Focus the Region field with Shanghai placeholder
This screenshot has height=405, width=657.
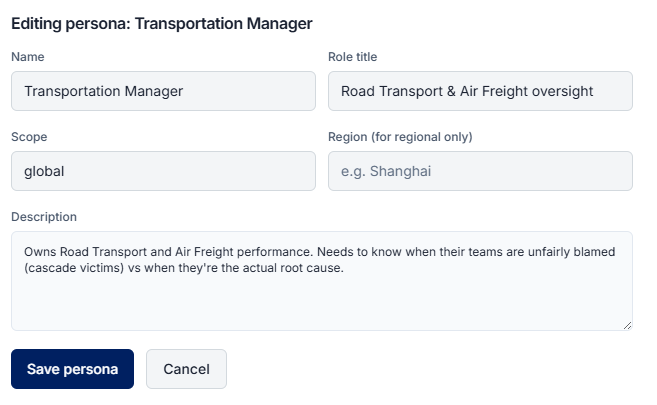coord(480,171)
